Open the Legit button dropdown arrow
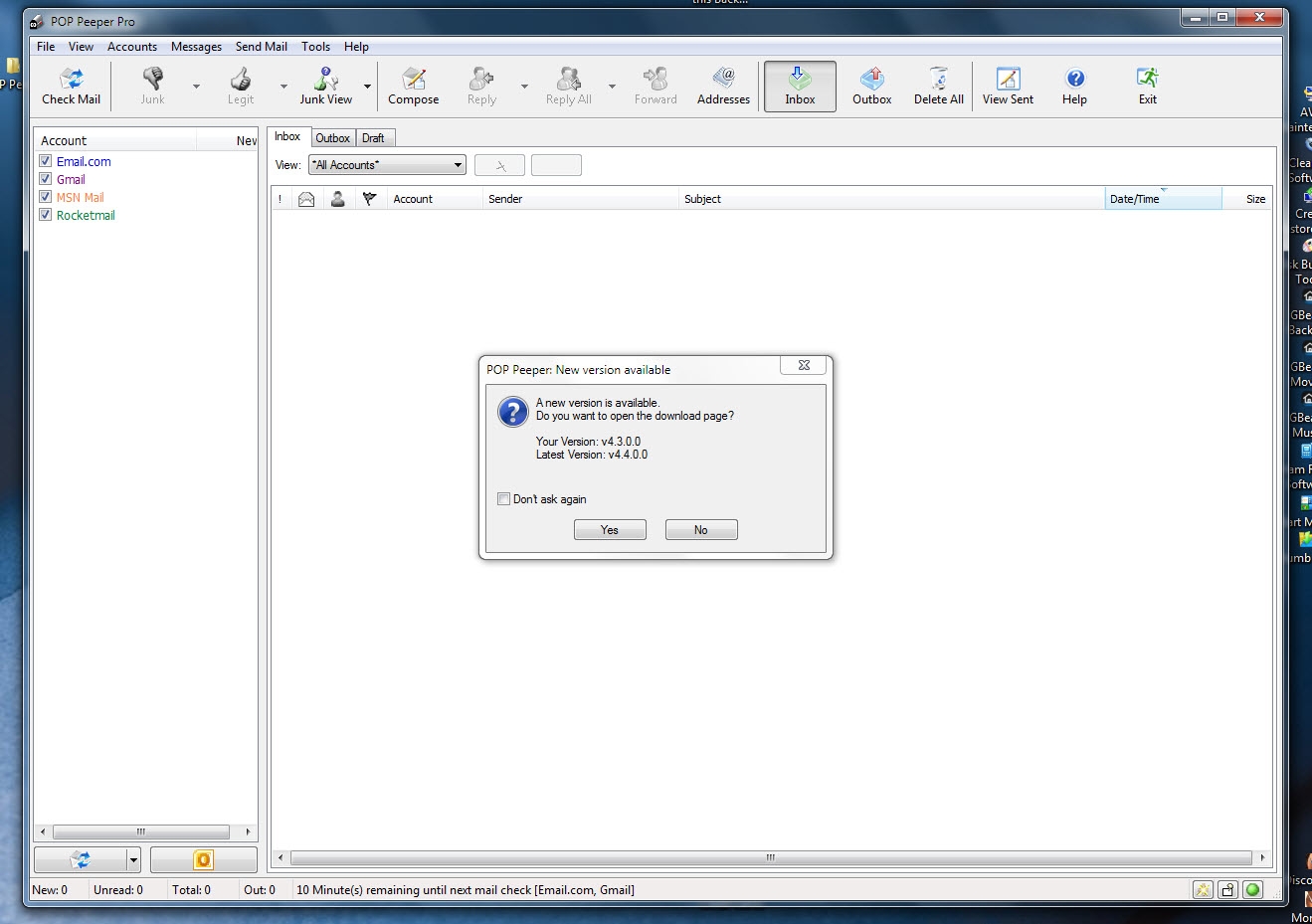The image size is (1312, 924). [x=283, y=87]
